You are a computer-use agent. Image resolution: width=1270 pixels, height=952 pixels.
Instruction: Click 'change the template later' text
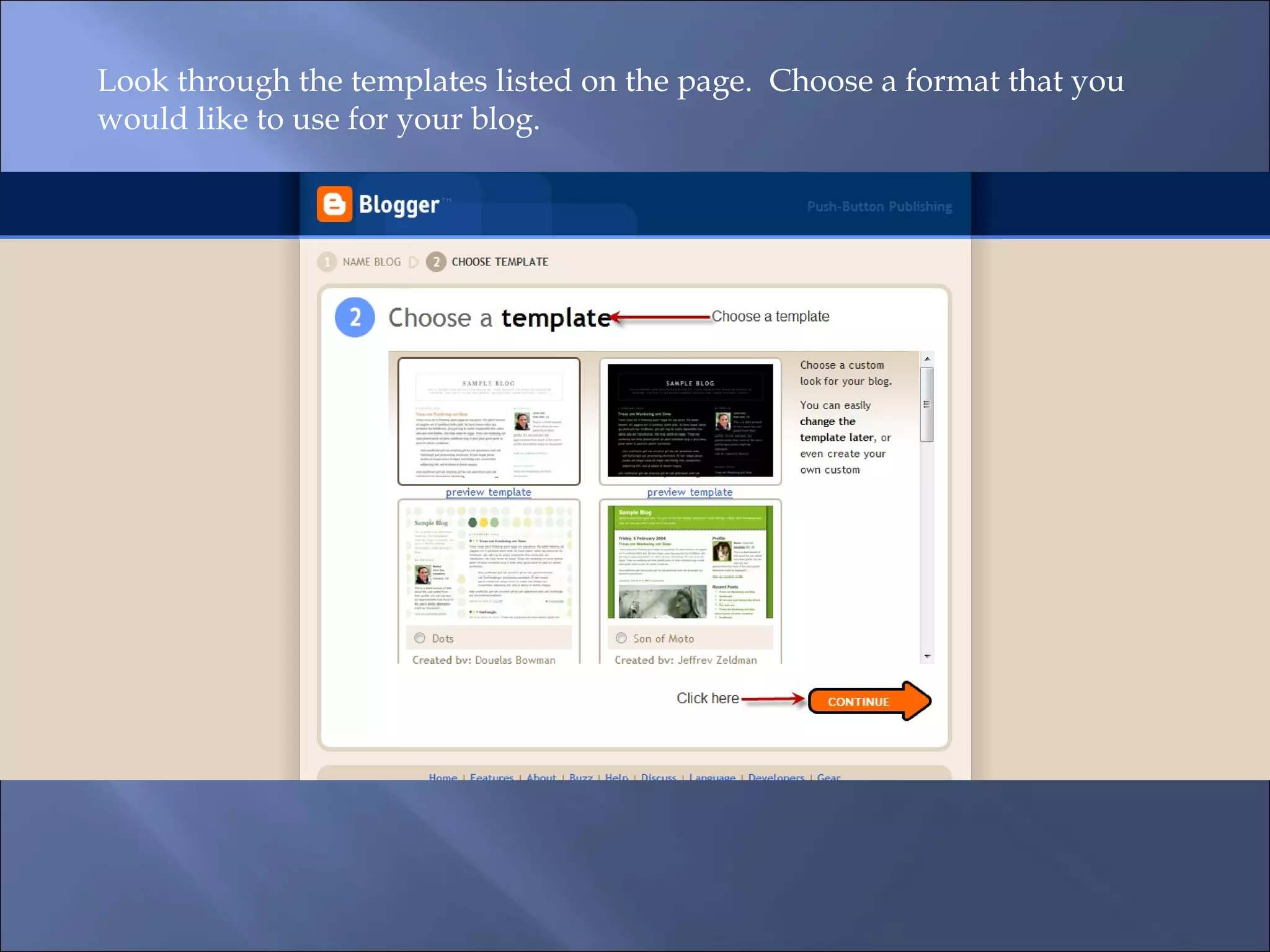(837, 430)
